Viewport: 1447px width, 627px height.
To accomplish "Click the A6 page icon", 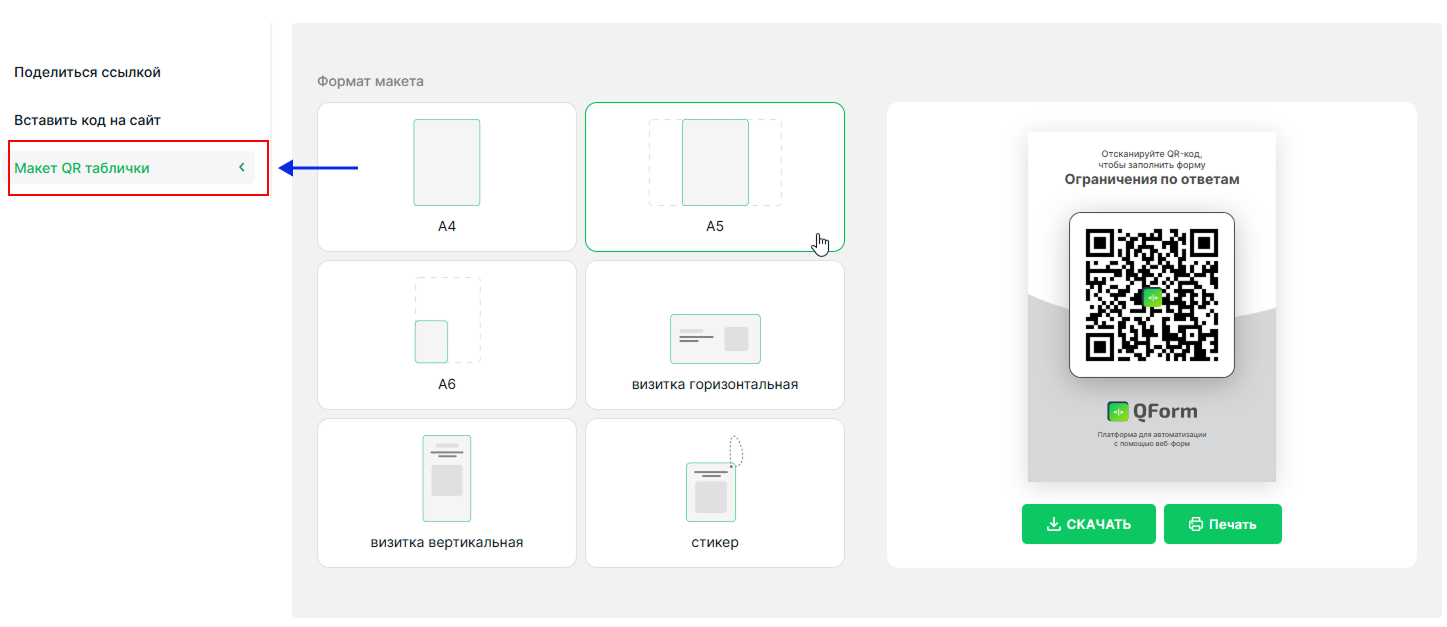I will (431, 341).
